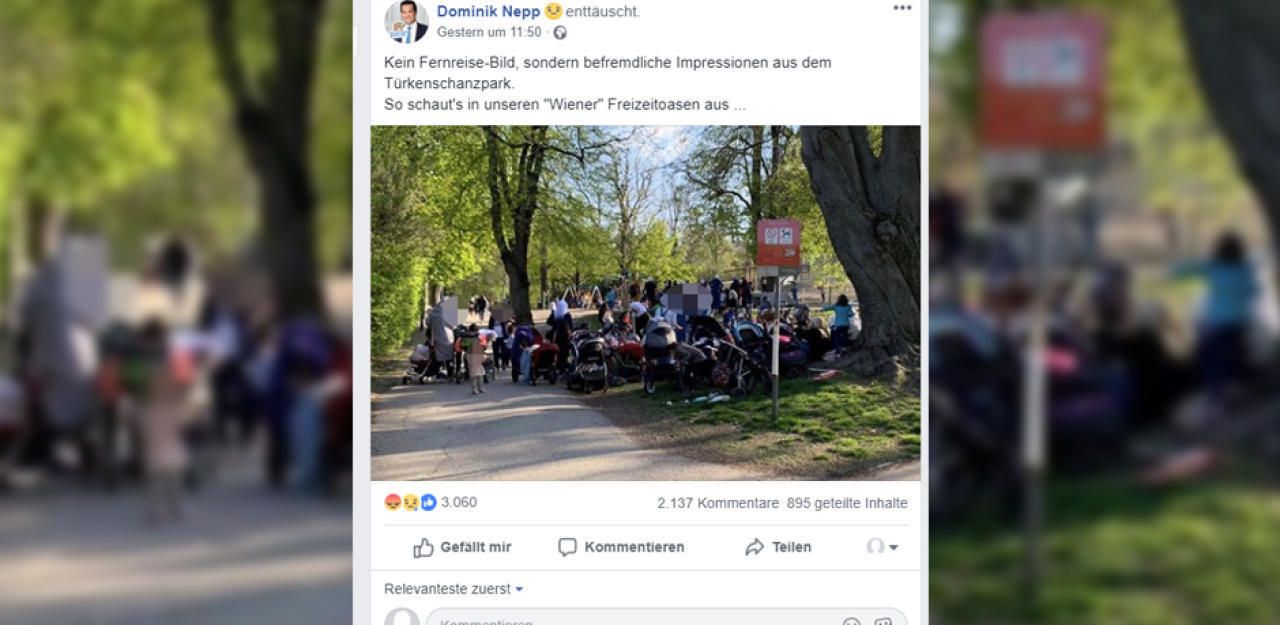Click Dominik Nepp's profile picture
The height and width of the screenshot is (625, 1280).
[406, 21]
